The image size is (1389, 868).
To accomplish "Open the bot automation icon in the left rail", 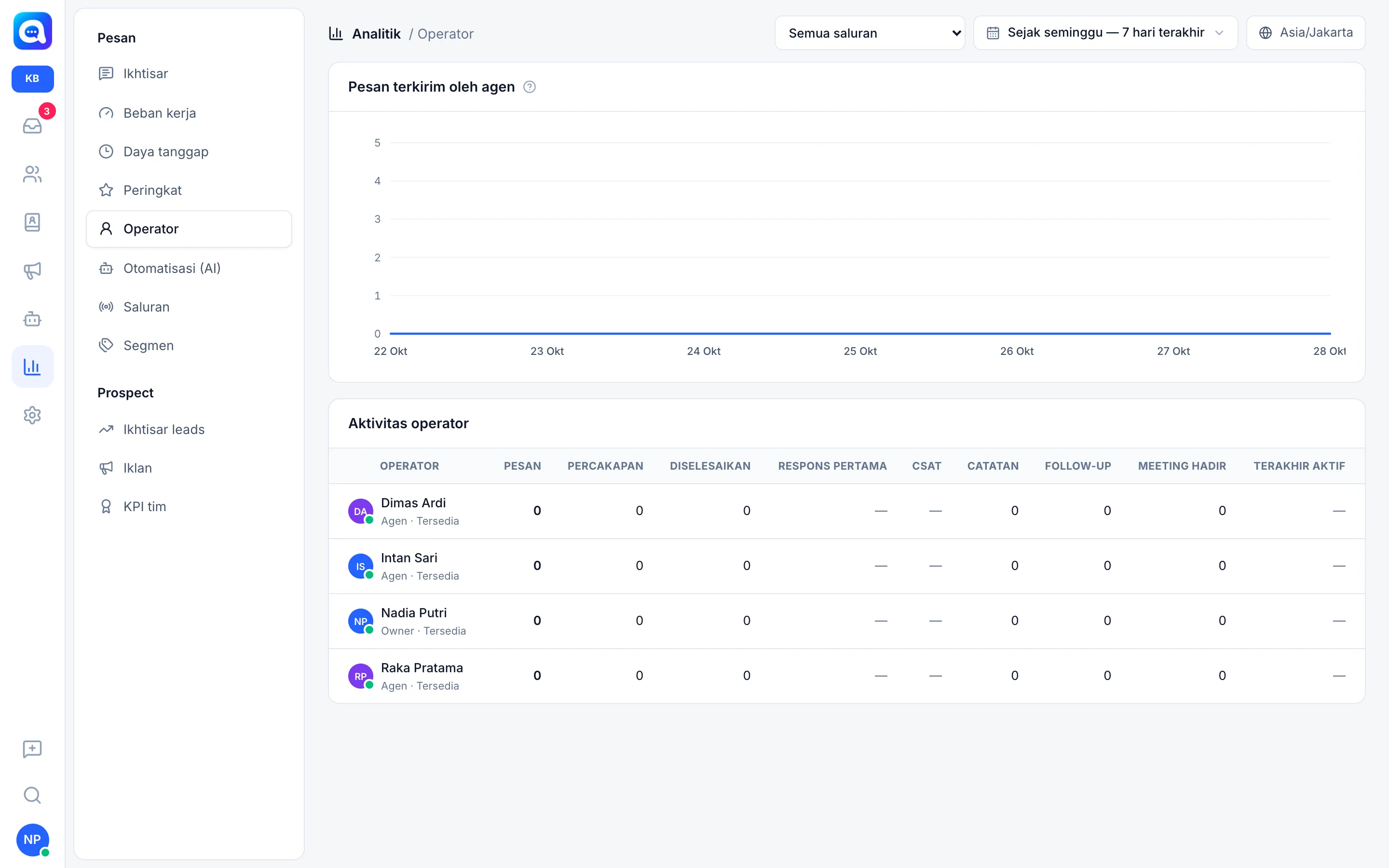I will 32,319.
